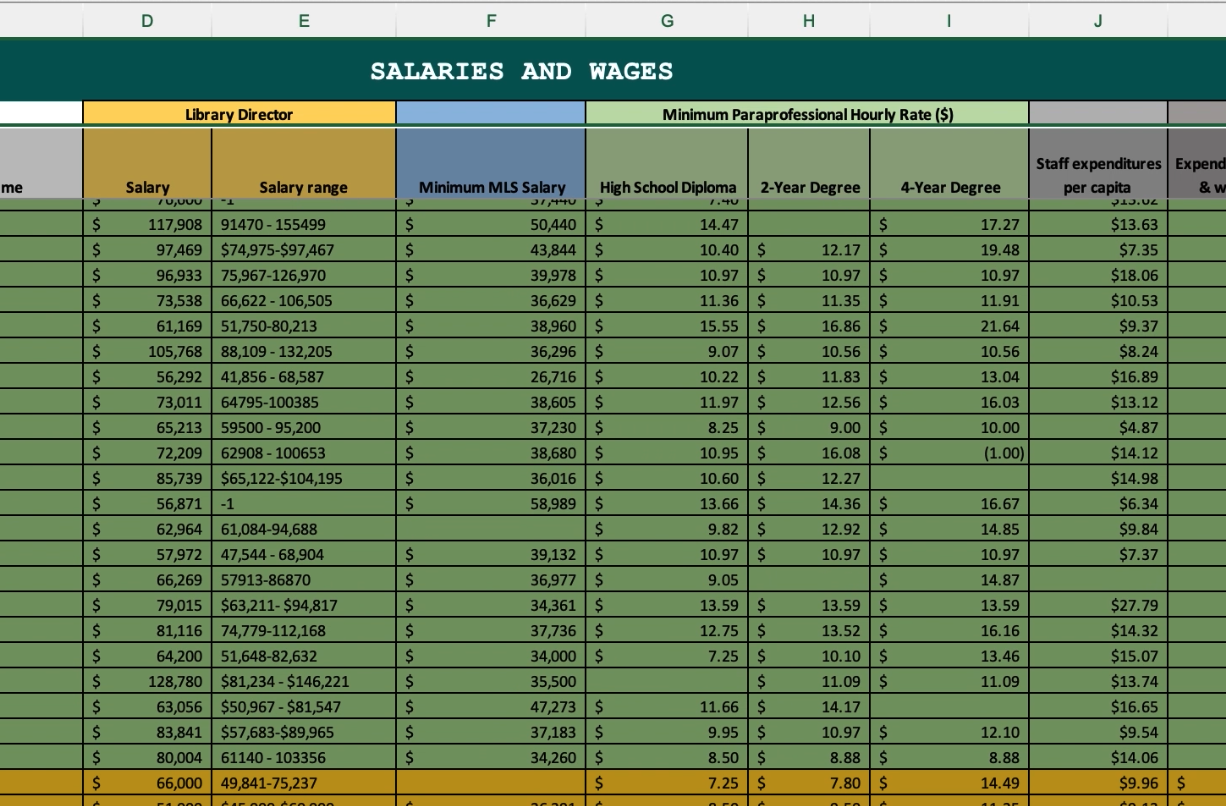Select salary cell 96,933
The width and height of the screenshot is (1226, 806).
click(x=147, y=275)
